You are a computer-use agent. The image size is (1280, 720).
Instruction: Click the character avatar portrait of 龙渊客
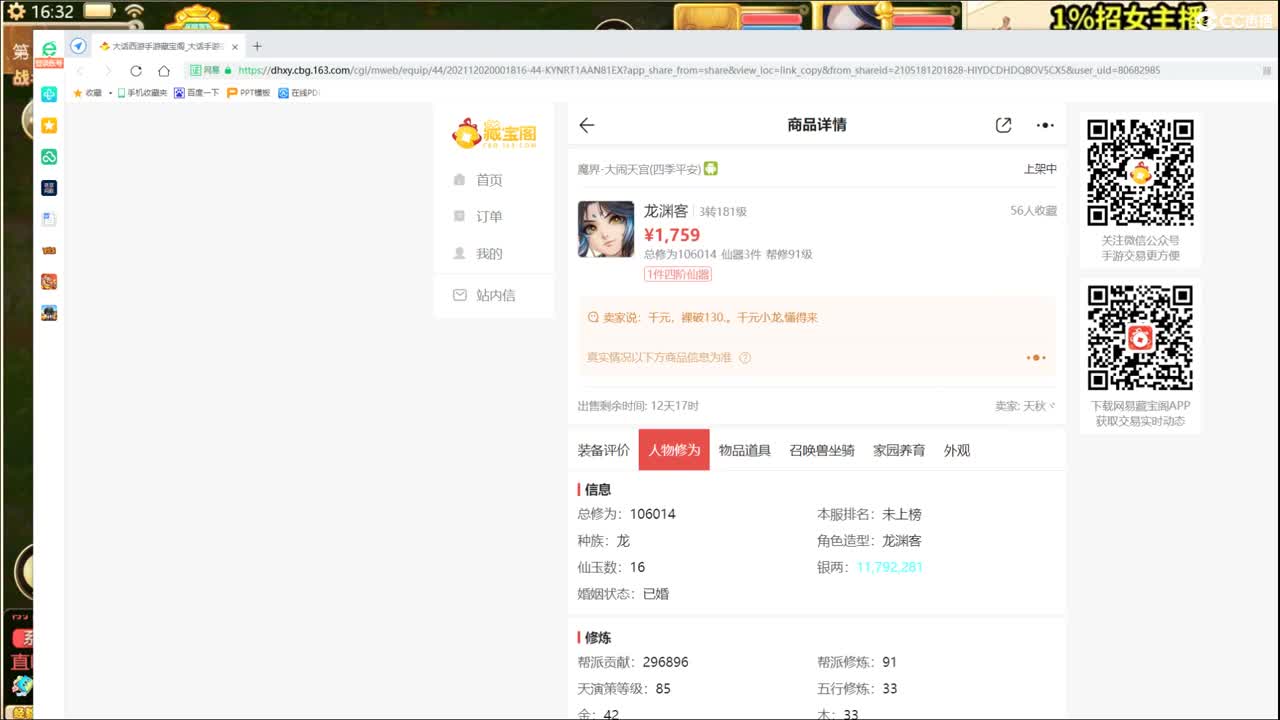[x=606, y=229]
